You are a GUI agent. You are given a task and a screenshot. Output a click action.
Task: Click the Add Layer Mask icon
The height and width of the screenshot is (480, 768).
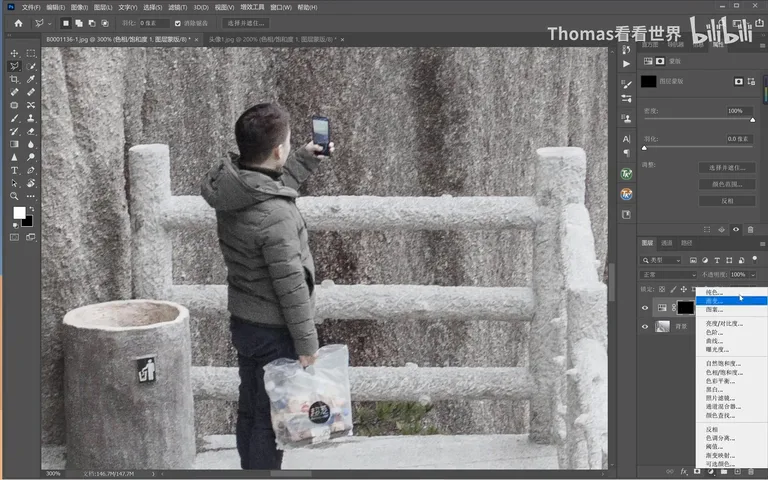click(697, 472)
